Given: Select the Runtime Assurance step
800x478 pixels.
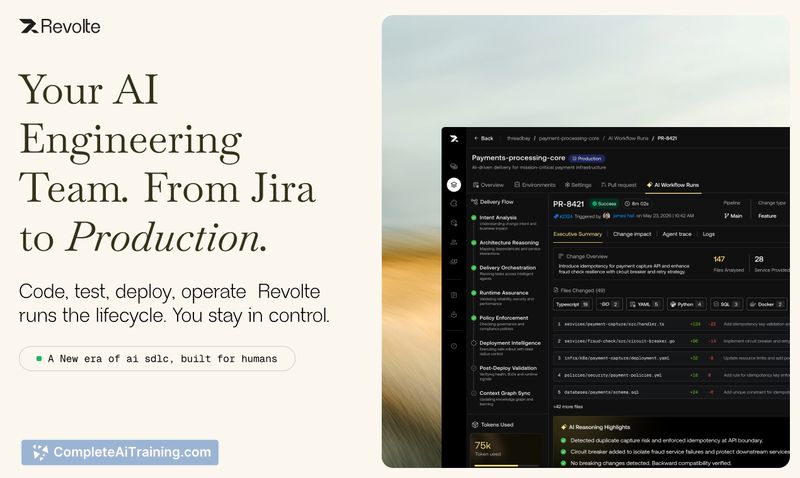Looking at the screenshot, I should click(506, 297).
